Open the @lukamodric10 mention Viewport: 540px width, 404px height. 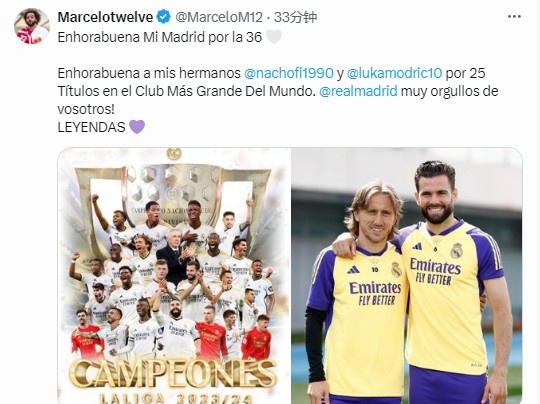pyautogui.click(x=394, y=73)
